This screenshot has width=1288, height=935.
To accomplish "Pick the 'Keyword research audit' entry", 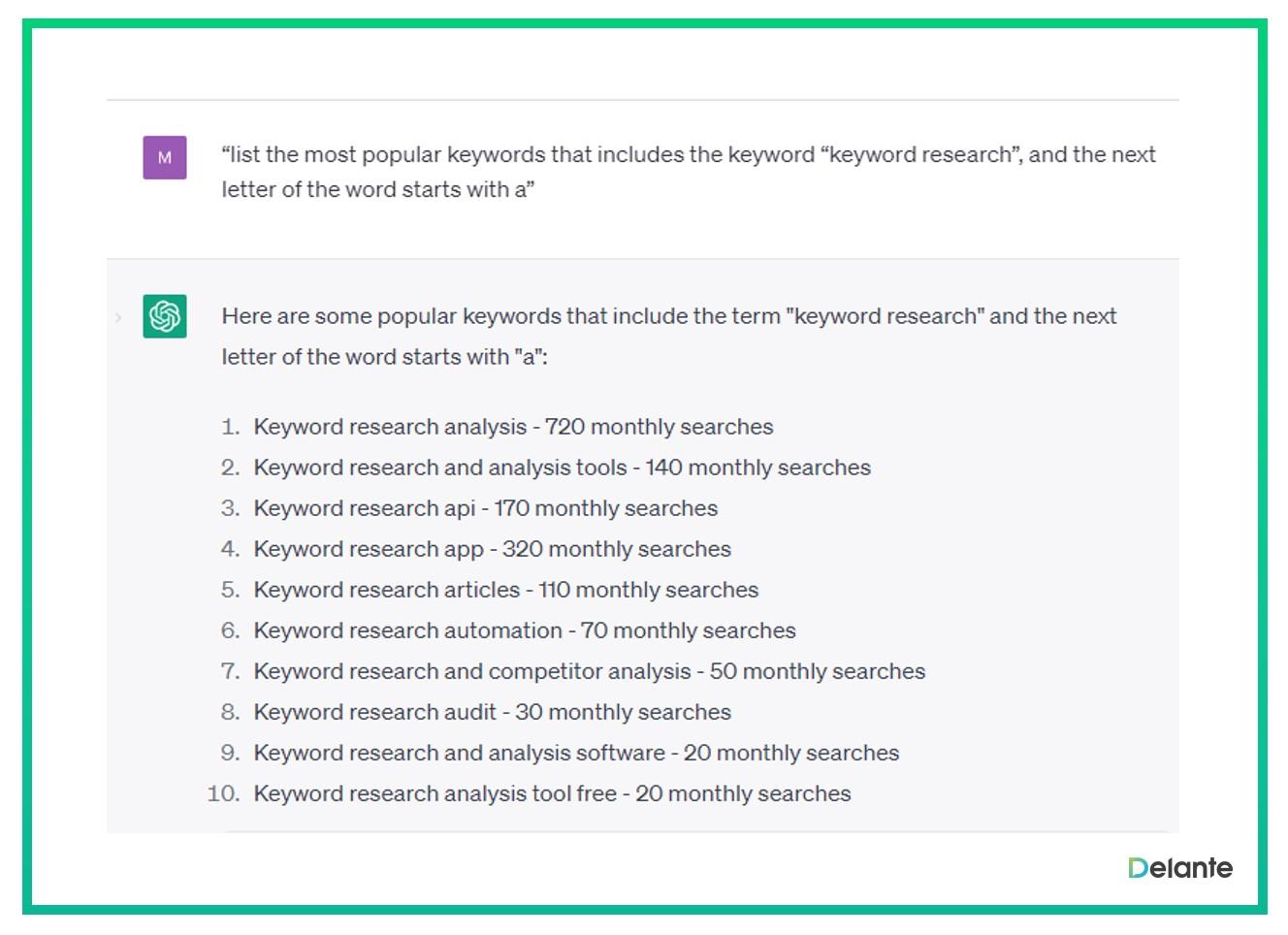I will coord(492,712).
